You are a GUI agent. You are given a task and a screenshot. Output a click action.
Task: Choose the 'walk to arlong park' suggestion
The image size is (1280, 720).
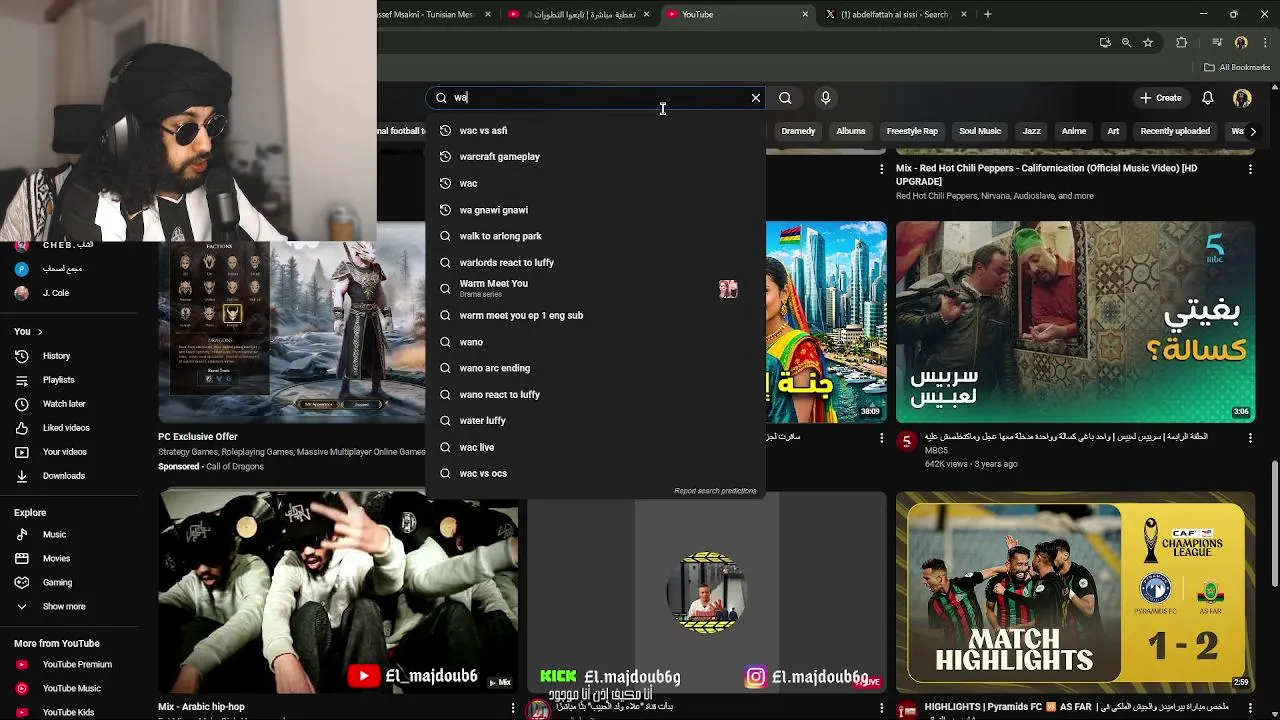(596, 236)
